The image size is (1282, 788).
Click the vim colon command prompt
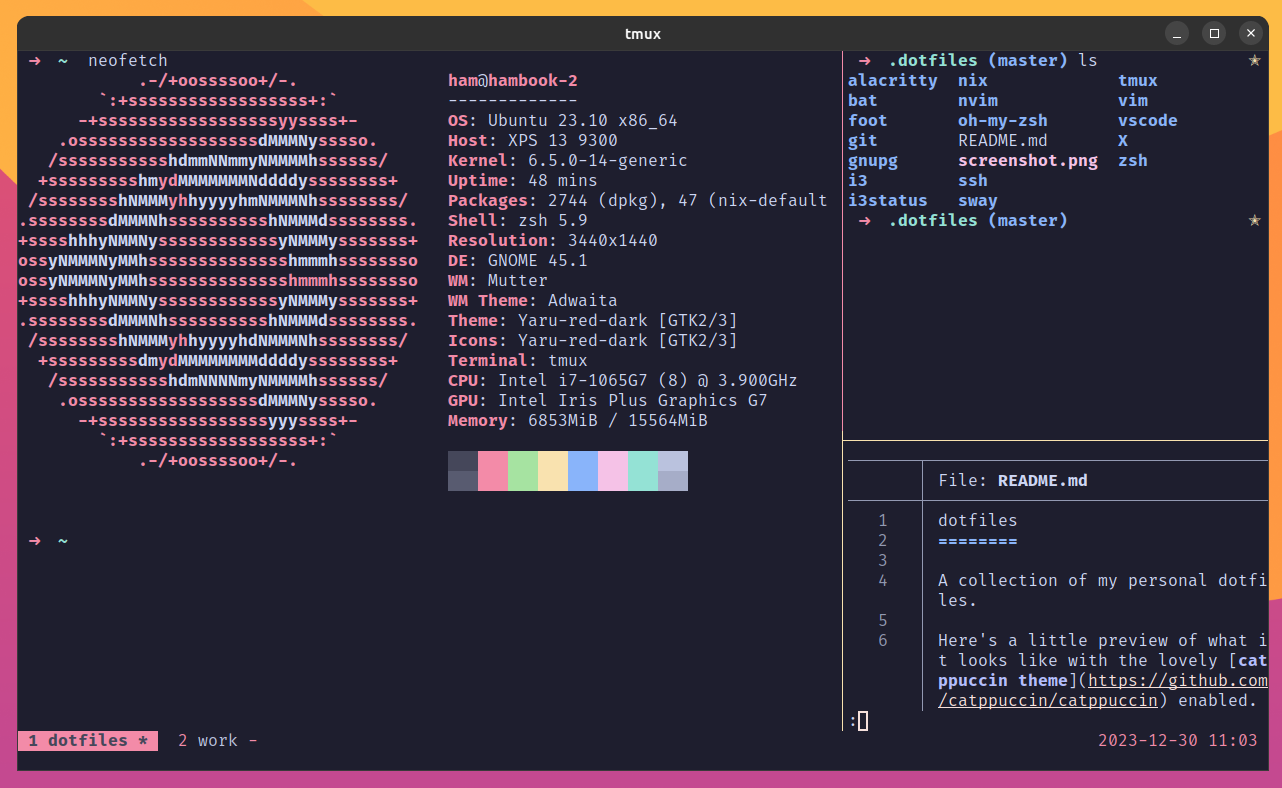click(855, 720)
